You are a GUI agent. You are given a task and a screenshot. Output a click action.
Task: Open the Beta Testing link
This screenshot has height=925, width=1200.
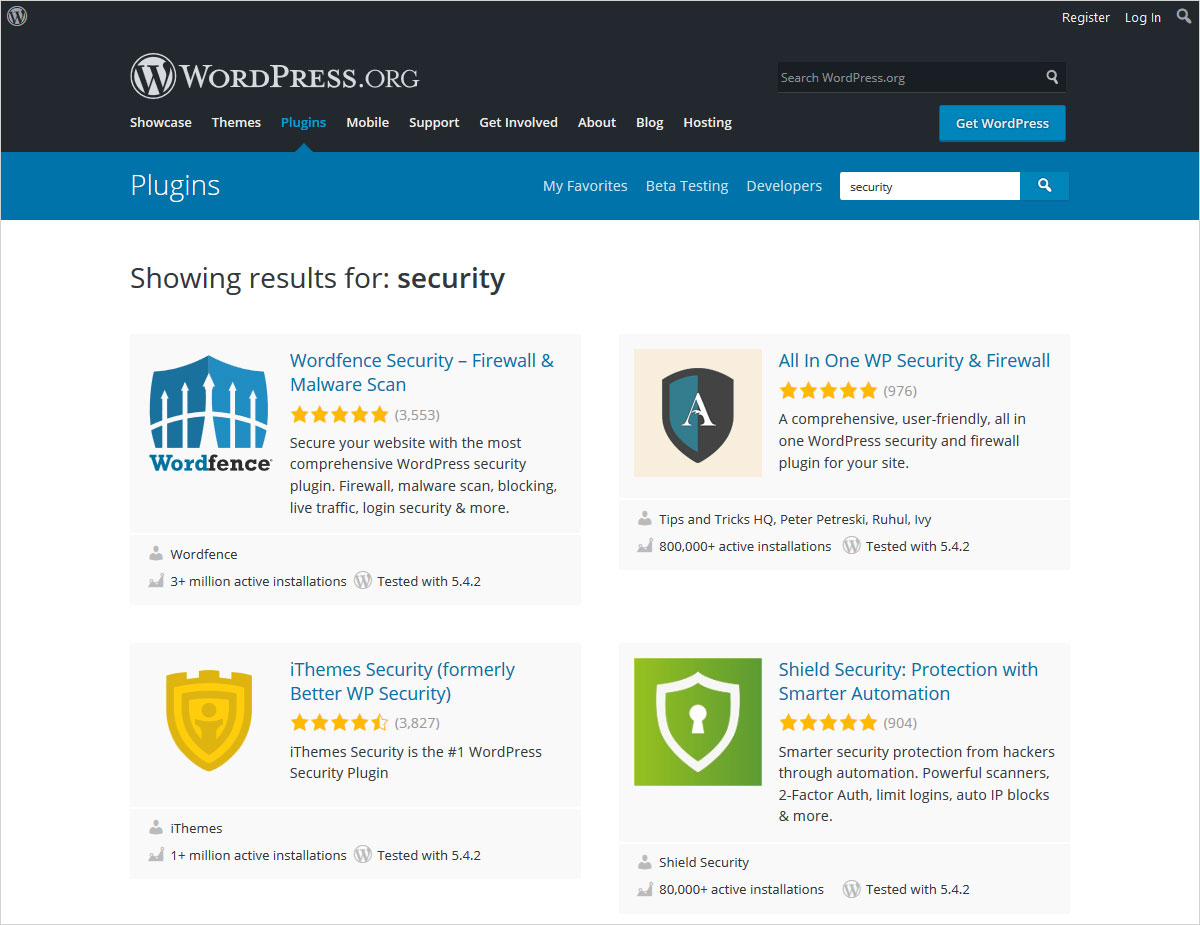click(687, 186)
